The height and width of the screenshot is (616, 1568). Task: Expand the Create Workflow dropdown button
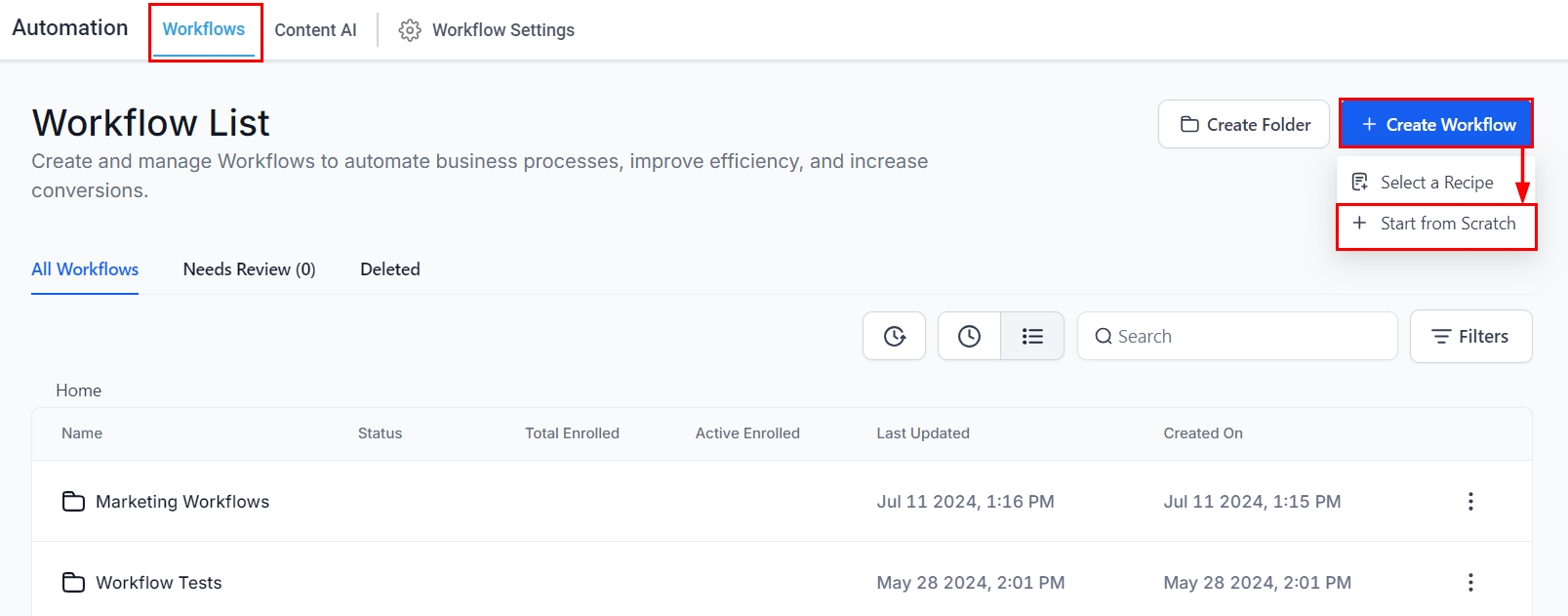tap(1436, 125)
